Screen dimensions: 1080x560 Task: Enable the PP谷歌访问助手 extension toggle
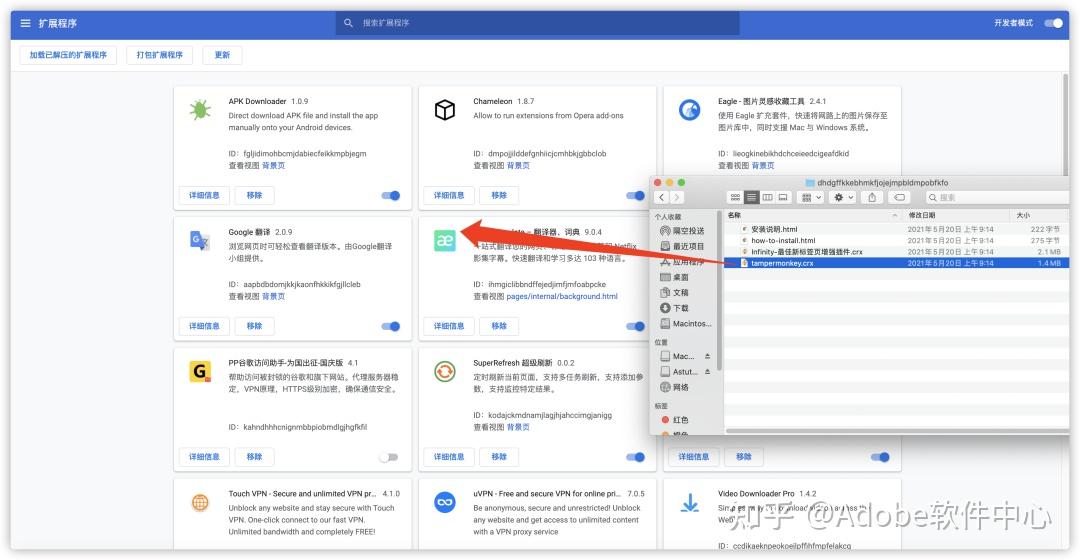coord(388,457)
